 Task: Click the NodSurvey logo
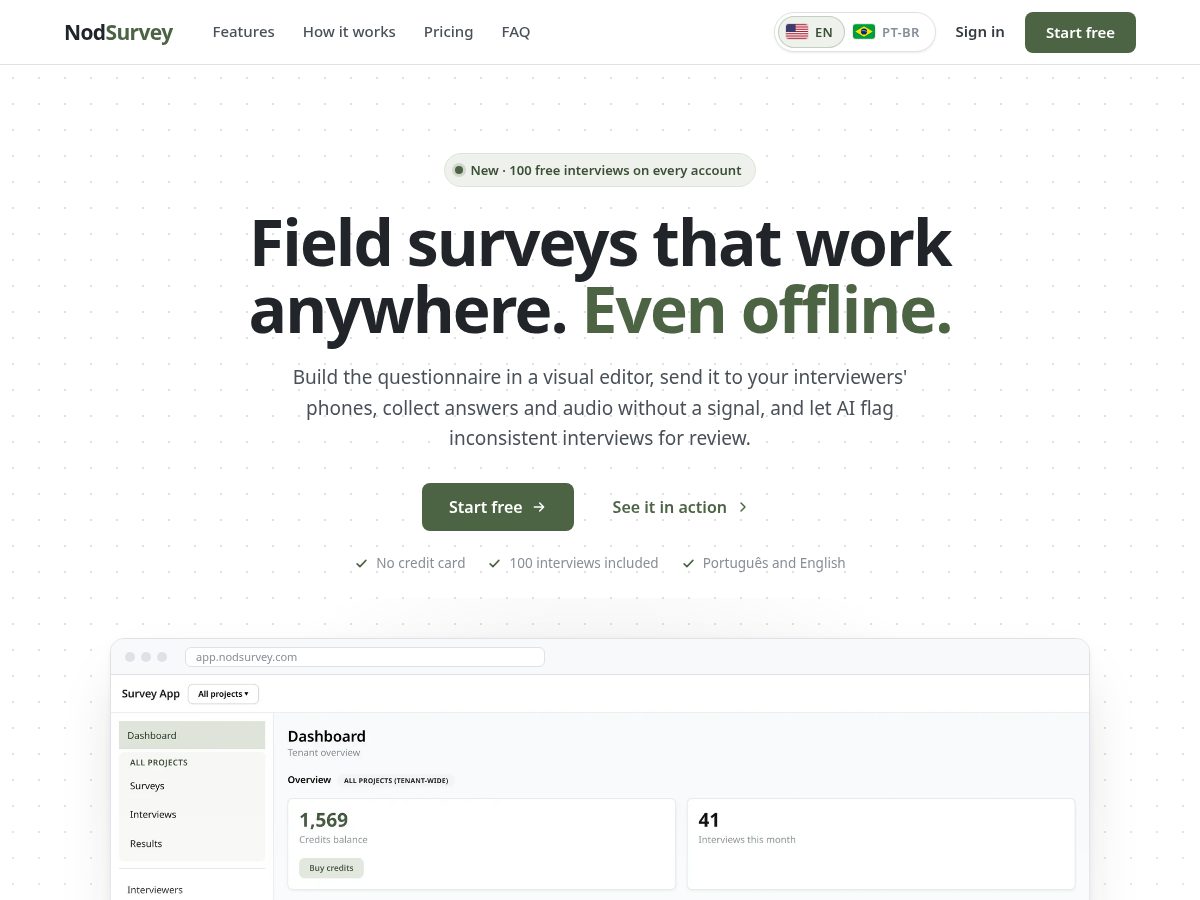[x=118, y=32]
